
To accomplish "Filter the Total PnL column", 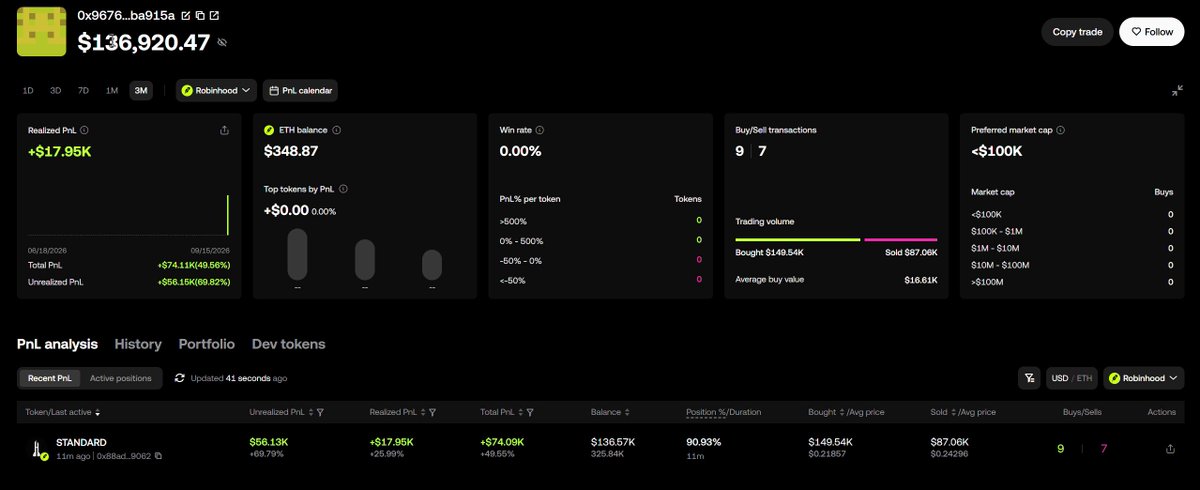I will point(529,412).
